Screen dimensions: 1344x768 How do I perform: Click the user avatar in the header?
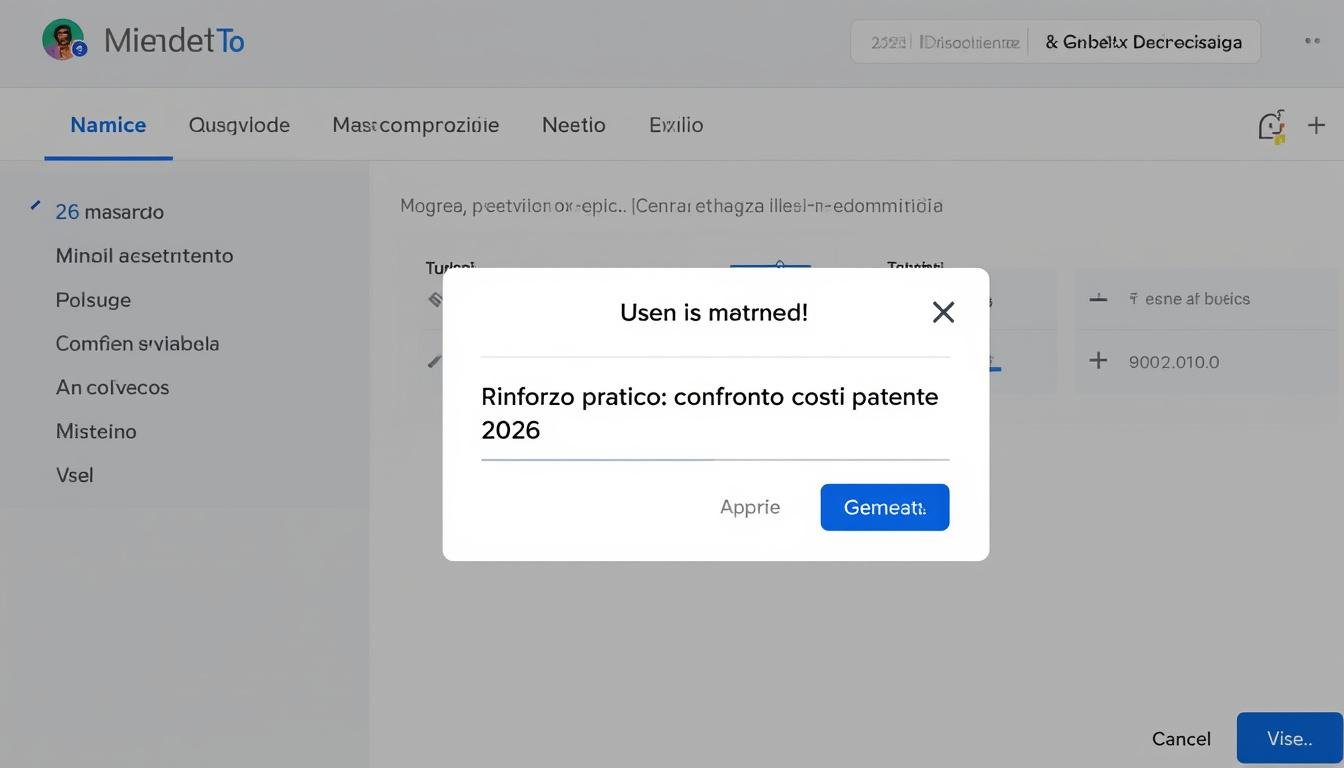[x=63, y=40]
